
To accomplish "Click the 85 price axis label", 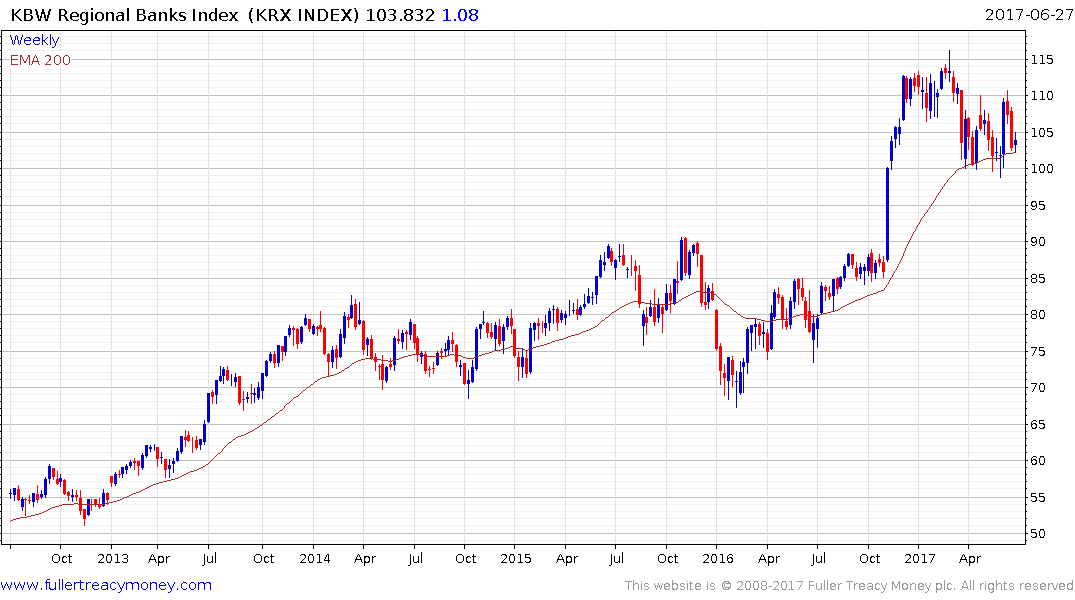I will pos(1038,278).
